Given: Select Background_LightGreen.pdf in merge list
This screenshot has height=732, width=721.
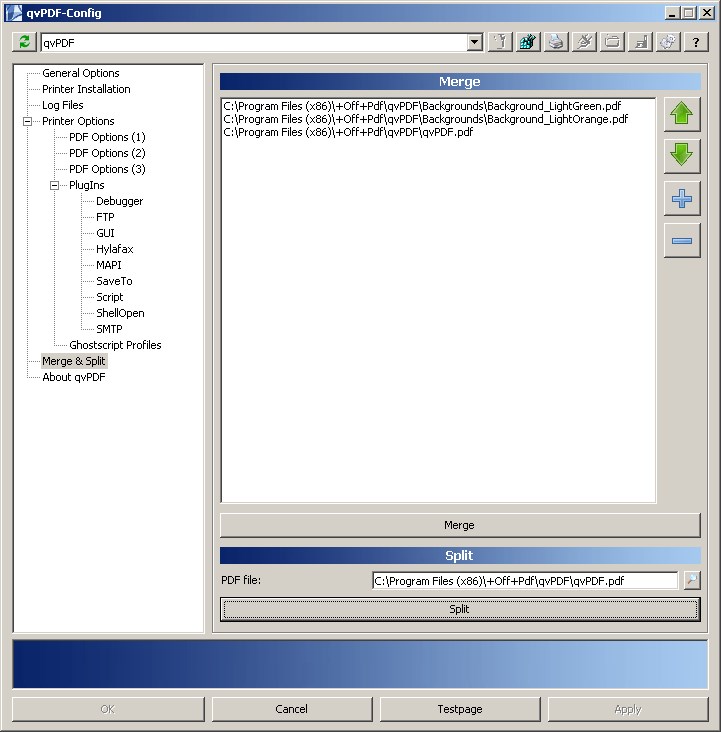Looking at the screenshot, I should click(x=422, y=106).
